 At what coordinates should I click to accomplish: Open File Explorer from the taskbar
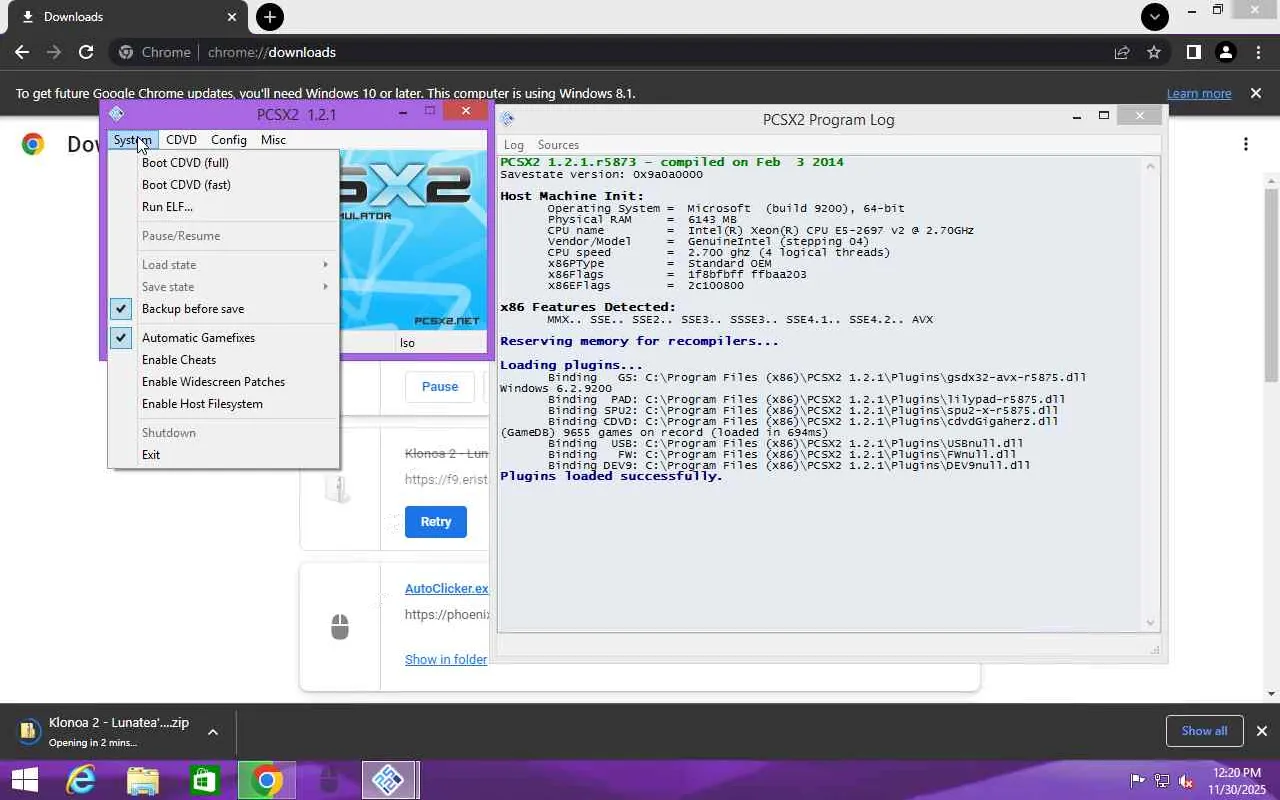(x=143, y=780)
